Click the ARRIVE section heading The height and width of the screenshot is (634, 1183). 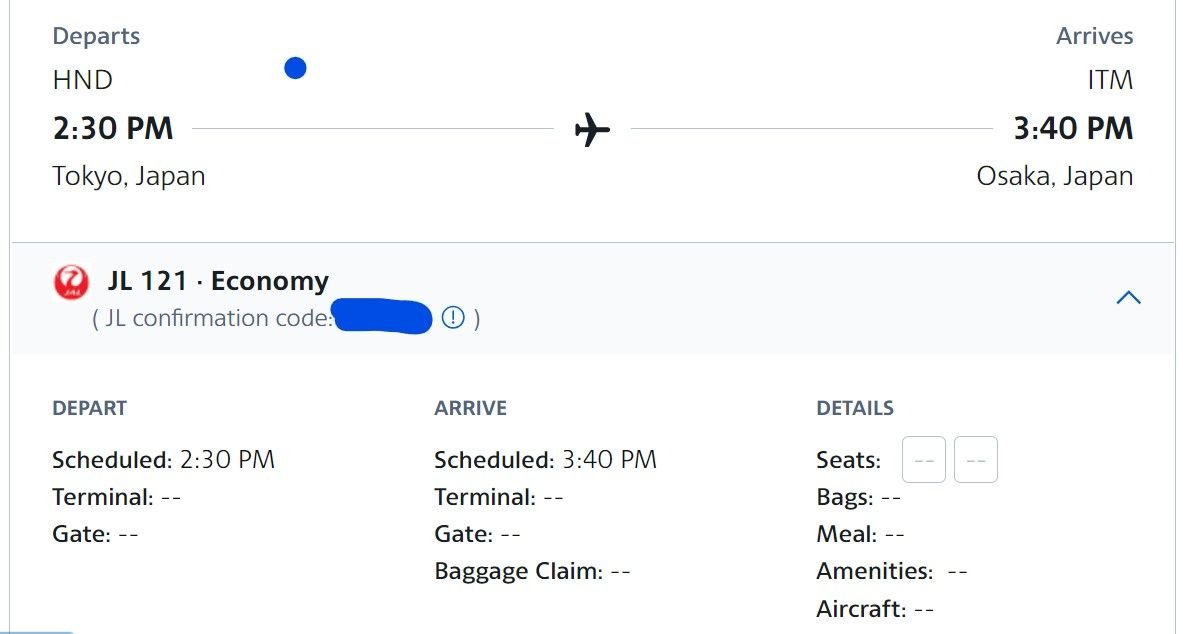coord(470,408)
